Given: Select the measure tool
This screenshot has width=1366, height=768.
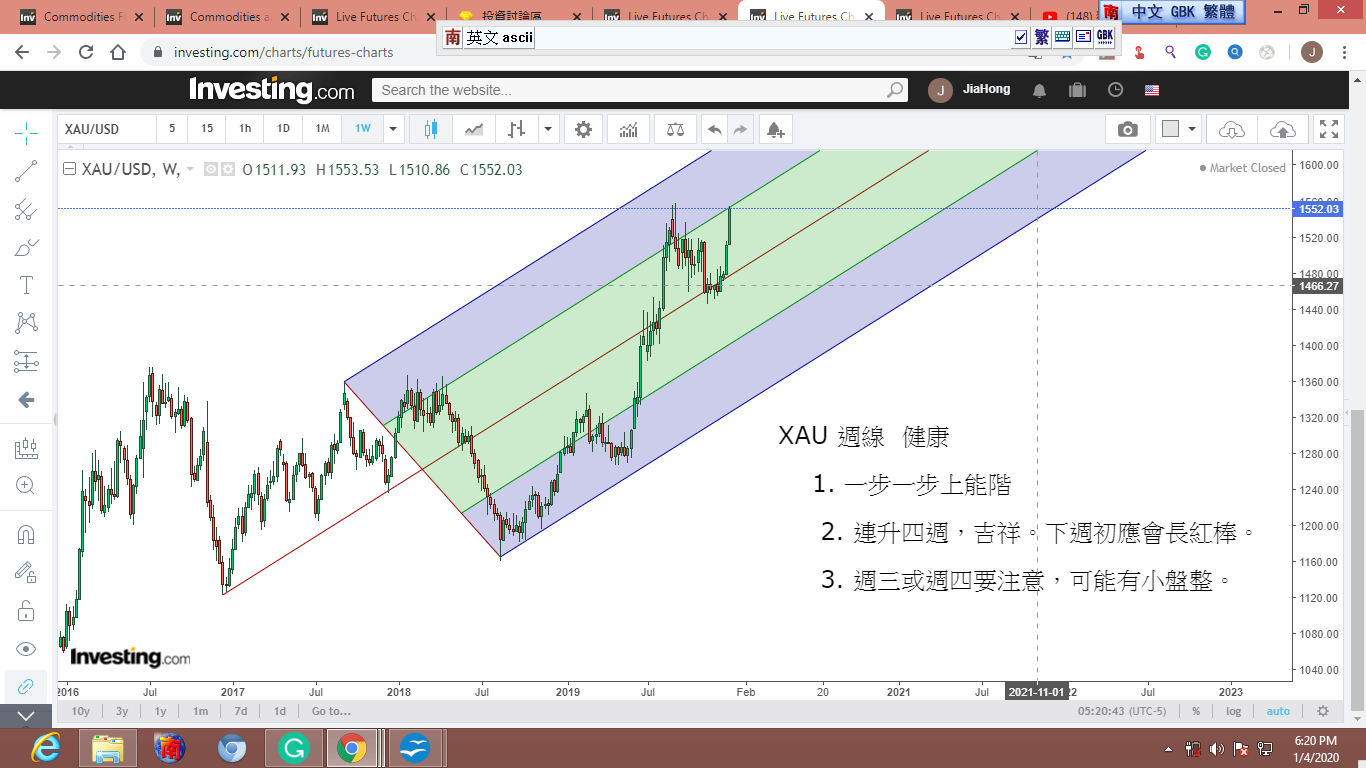Looking at the screenshot, I should (x=26, y=449).
